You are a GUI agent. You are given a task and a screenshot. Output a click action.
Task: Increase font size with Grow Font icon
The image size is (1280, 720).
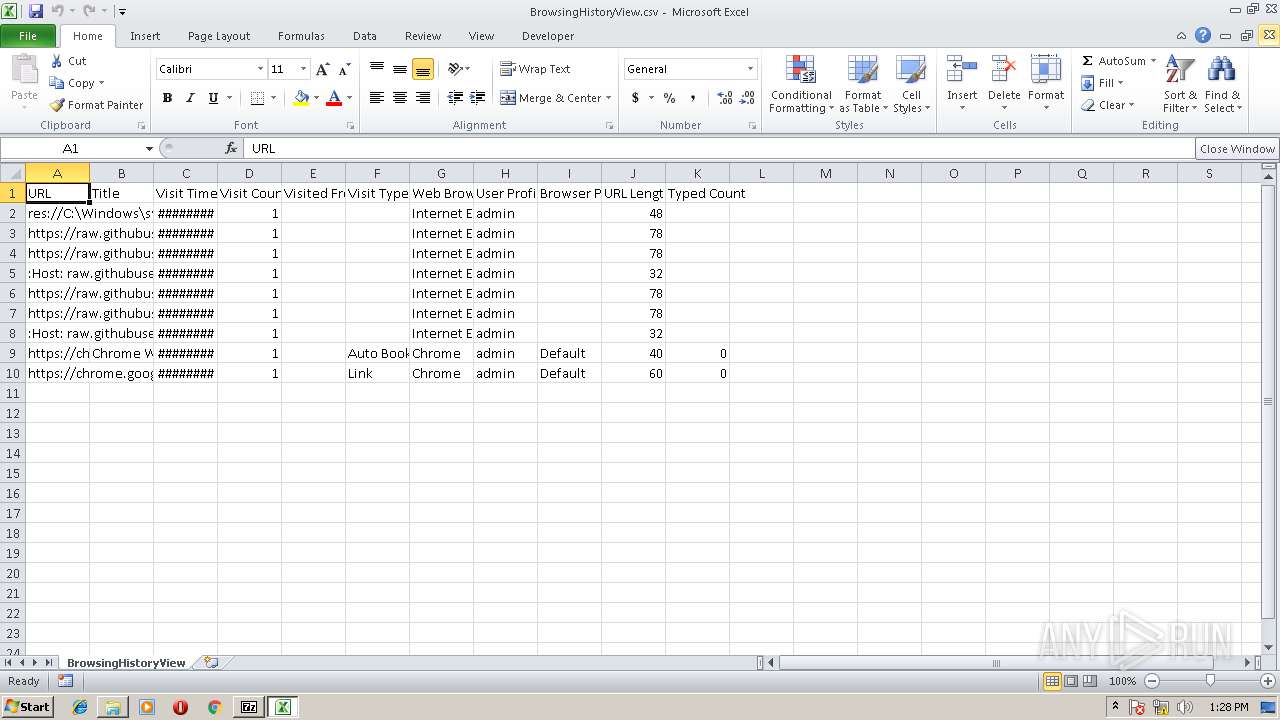[322, 69]
